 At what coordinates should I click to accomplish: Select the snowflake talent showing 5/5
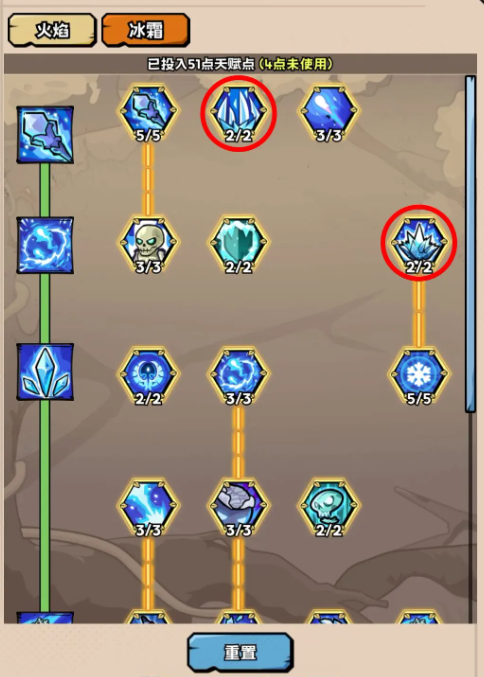pos(418,376)
